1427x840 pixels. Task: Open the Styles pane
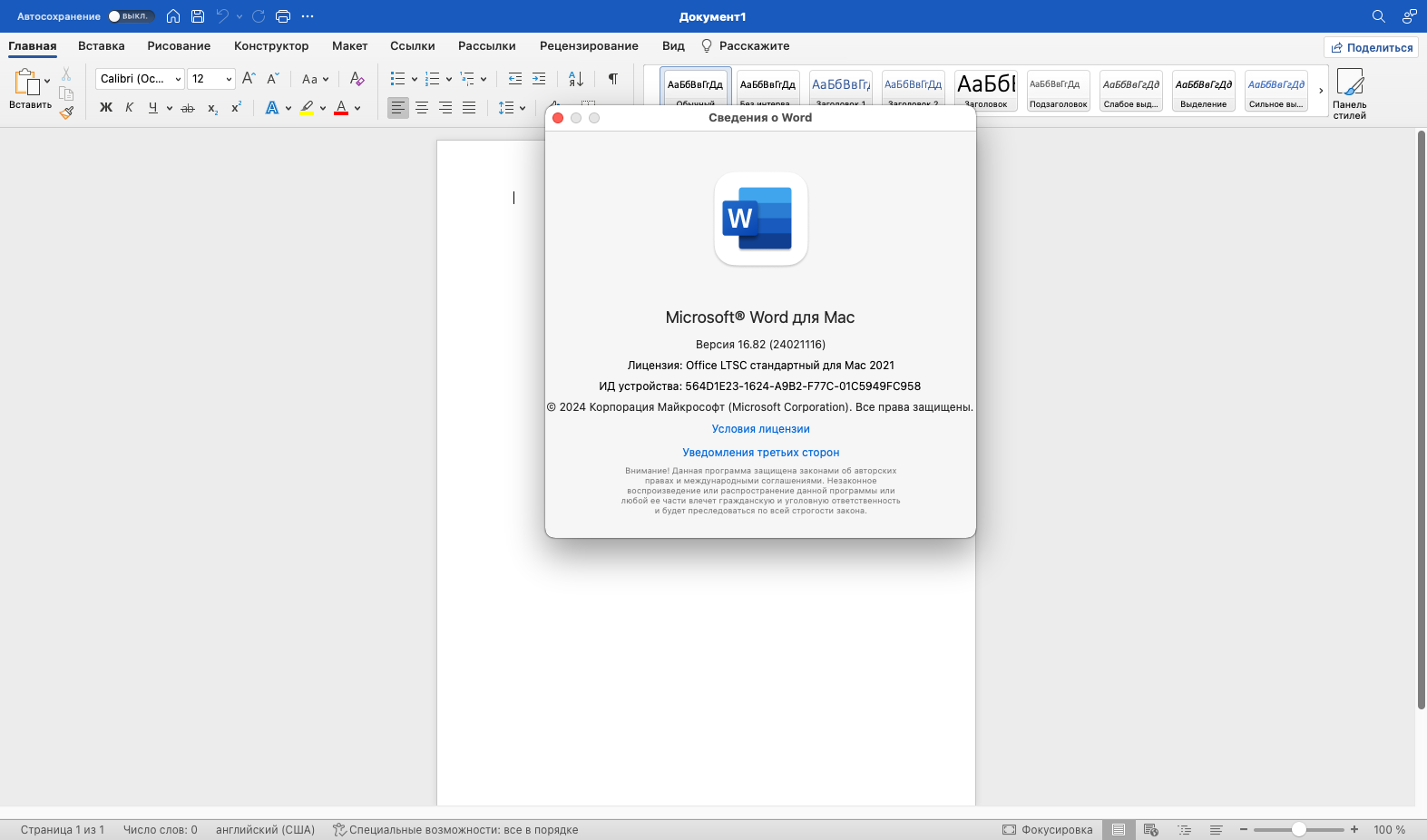(1349, 93)
